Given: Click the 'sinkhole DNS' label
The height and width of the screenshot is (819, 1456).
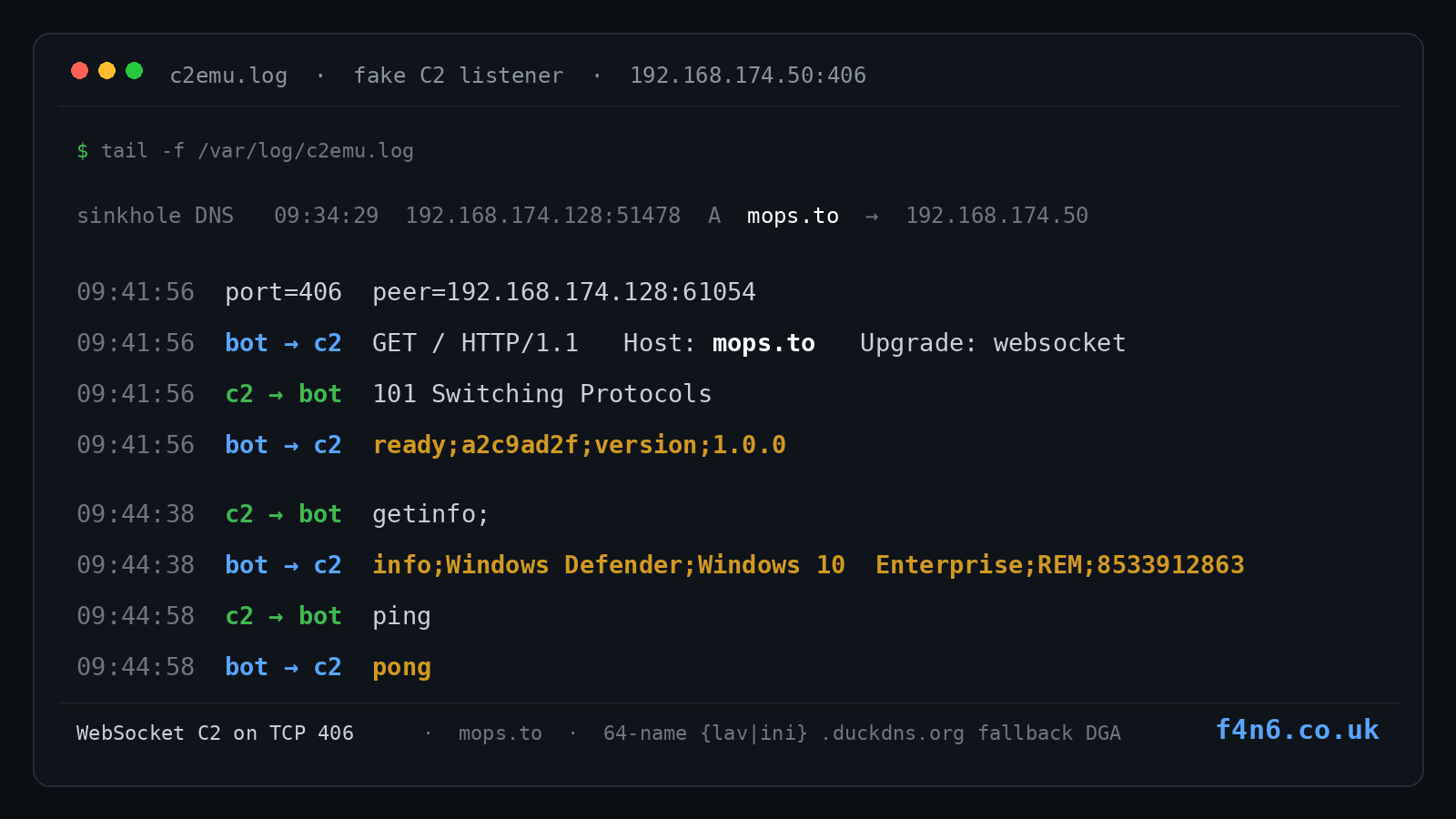Looking at the screenshot, I should coord(156,216).
